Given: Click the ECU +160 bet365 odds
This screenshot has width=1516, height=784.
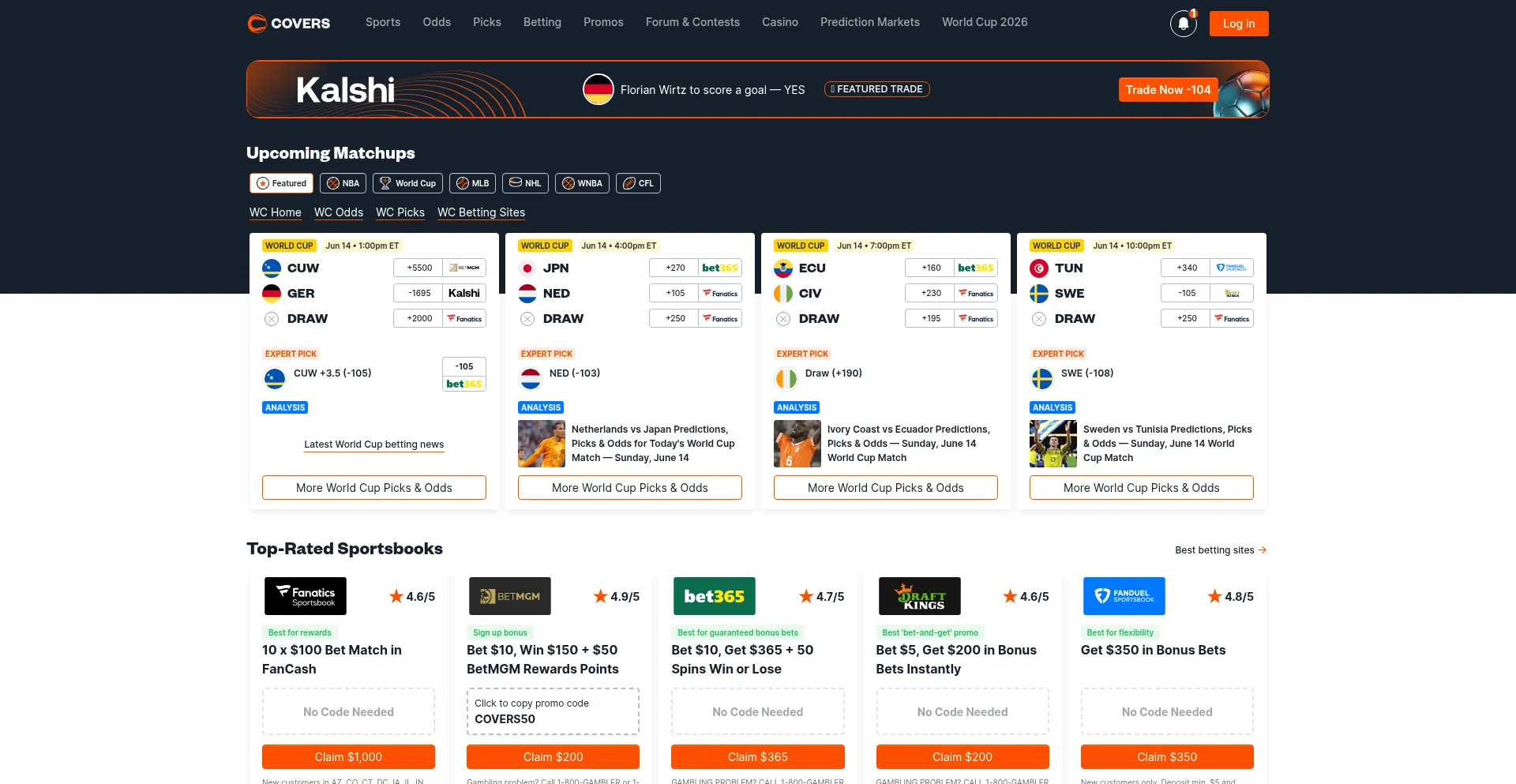Looking at the screenshot, I should (x=951, y=268).
